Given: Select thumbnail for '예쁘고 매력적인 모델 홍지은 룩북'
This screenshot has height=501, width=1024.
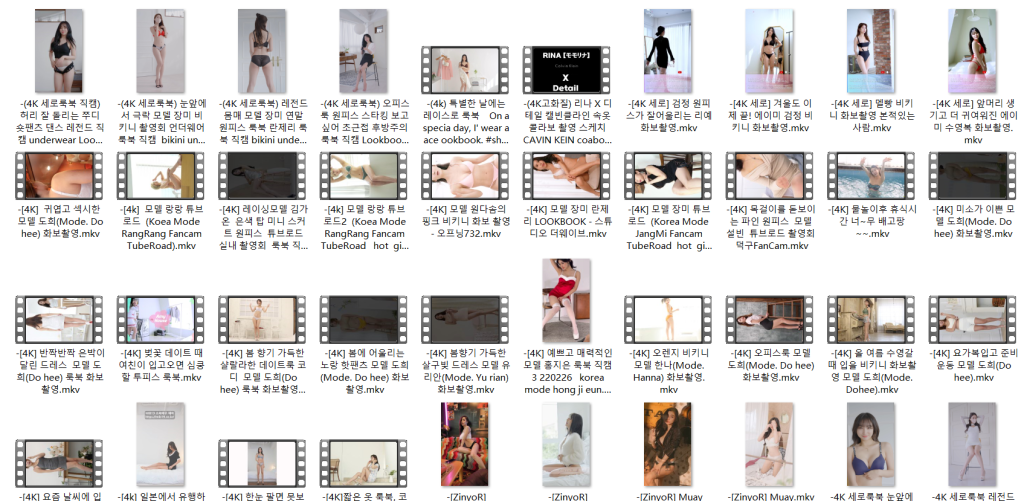Looking at the screenshot, I should [566, 300].
